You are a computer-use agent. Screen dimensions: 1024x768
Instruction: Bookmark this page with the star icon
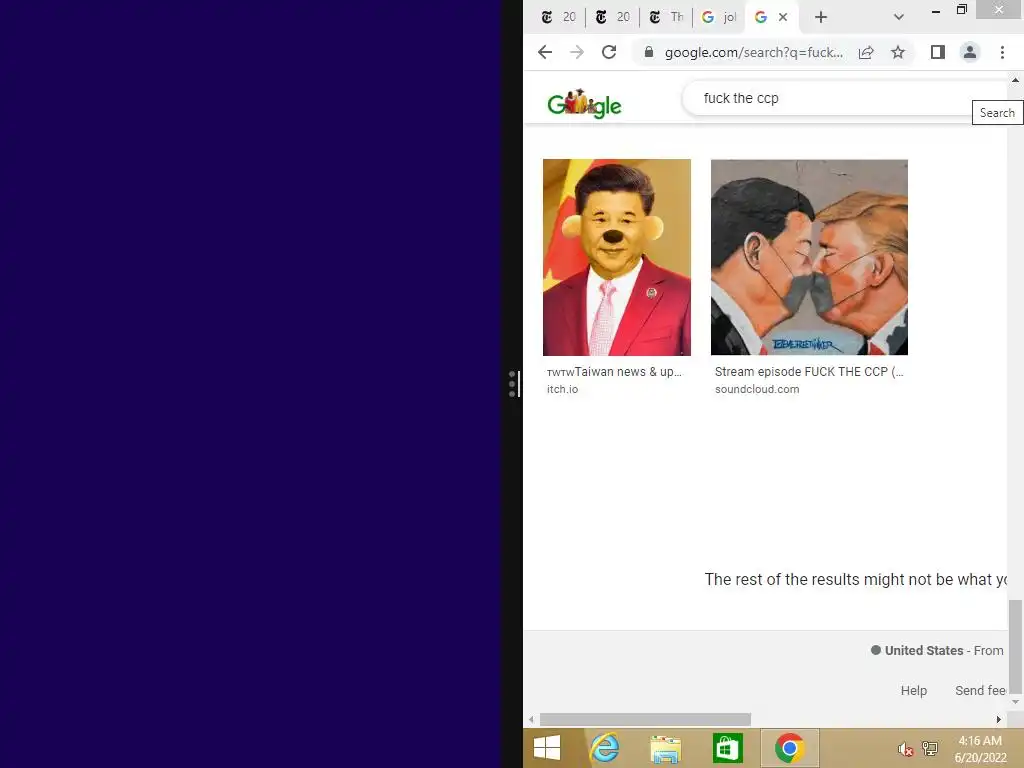(x=898, y=52)
